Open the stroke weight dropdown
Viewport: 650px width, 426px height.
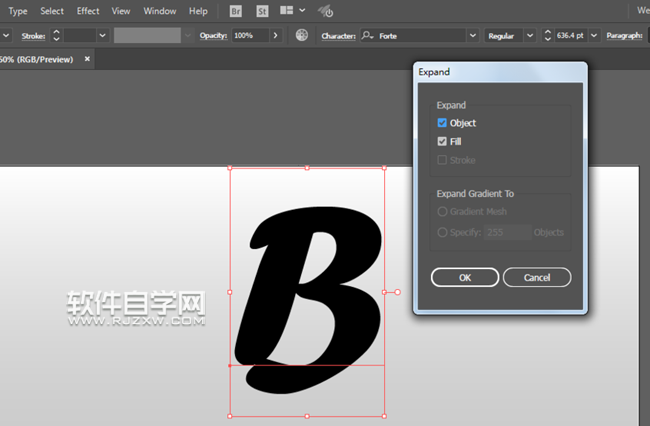101,35
